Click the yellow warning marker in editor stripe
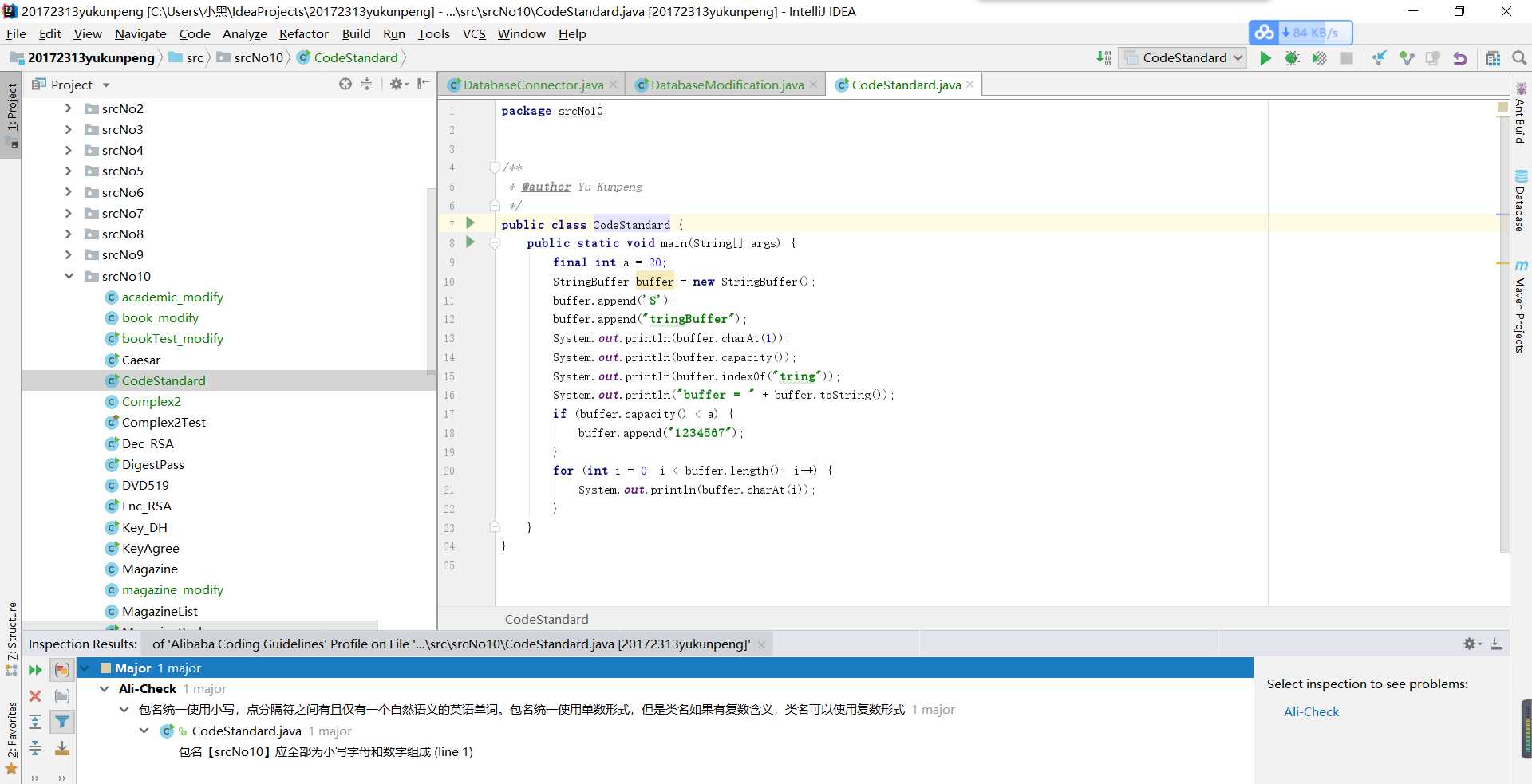 [x=1502, y=262]
